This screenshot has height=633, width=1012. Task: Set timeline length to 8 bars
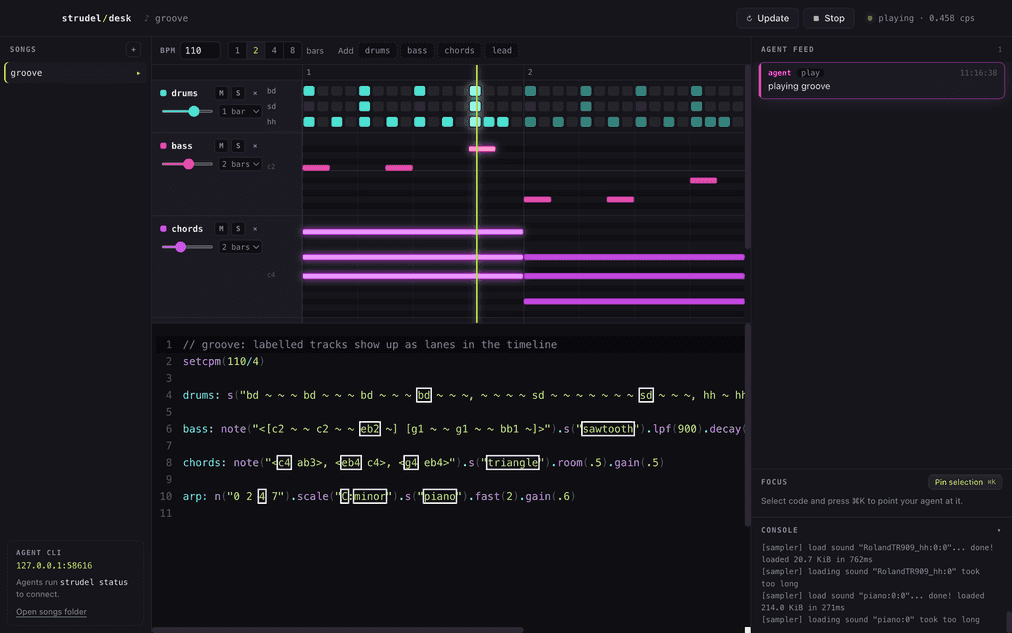click(x=292, y=50)
